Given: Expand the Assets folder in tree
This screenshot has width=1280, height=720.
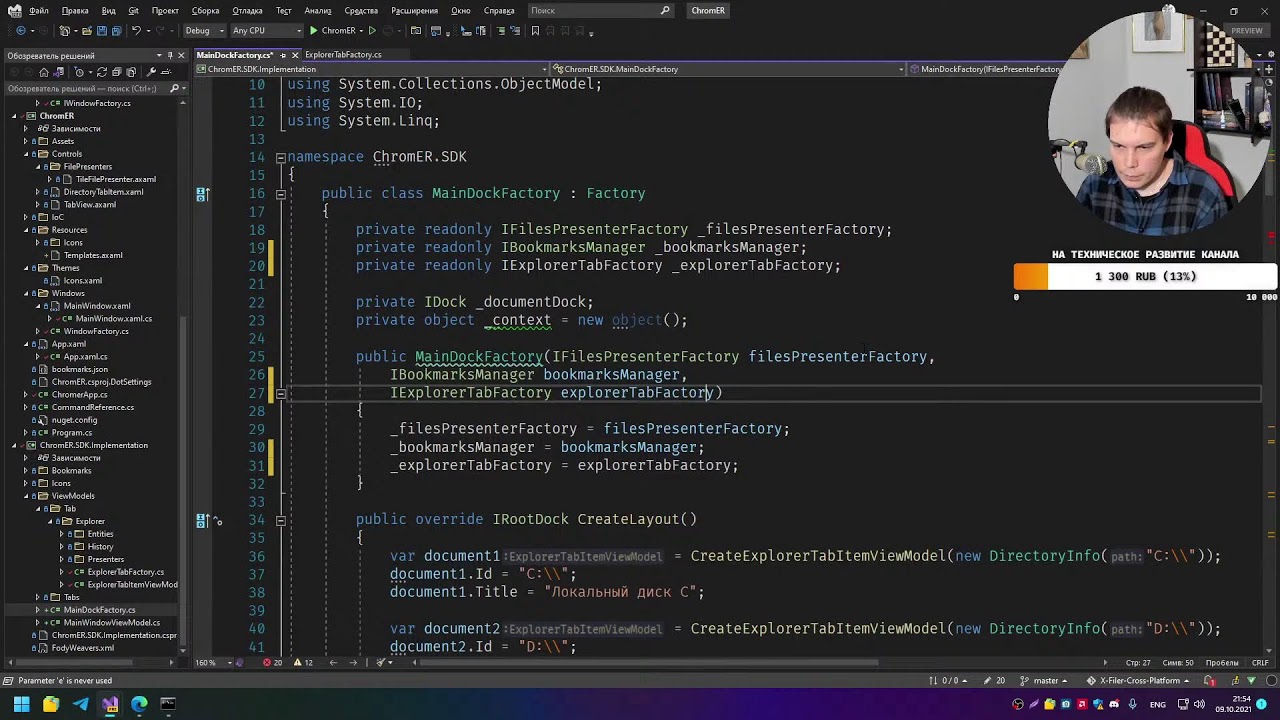Looking at the screenshot, I should (27, 141).
